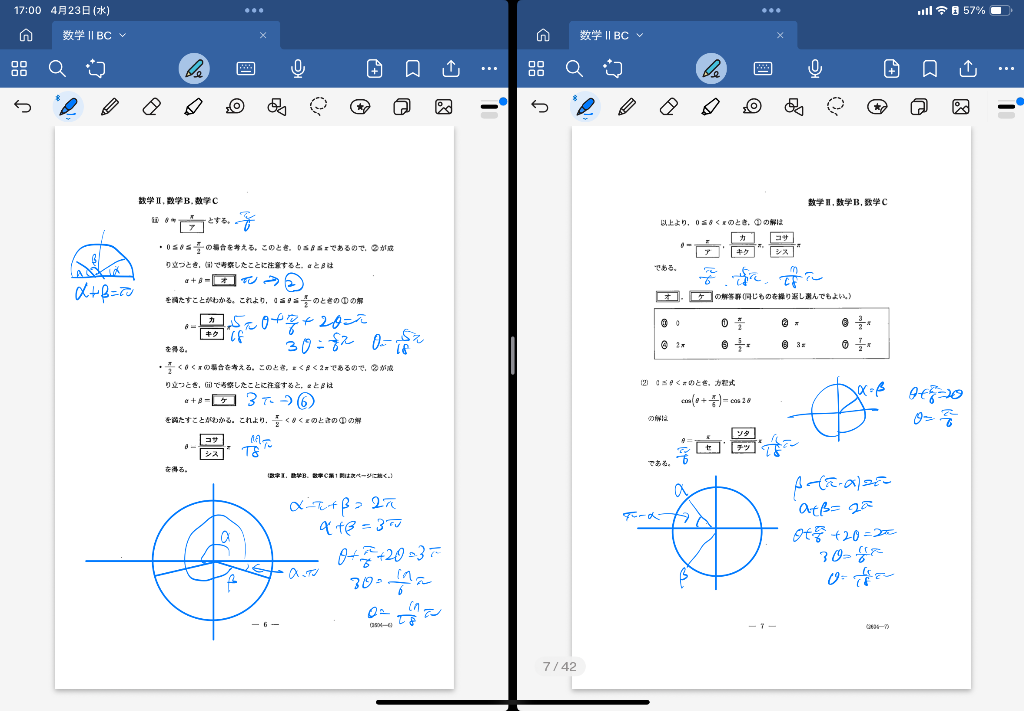Viewport: 1024px width, 711px height.
Task: Tap the share export button in right pane
Action: 968,69
